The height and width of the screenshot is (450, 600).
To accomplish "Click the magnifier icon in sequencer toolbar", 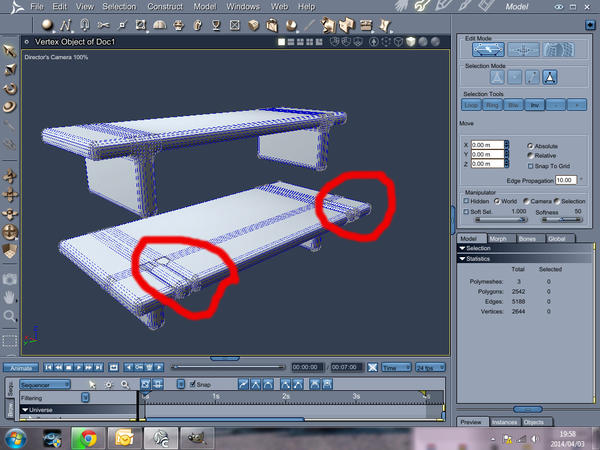I will click(x=125, y=384).
